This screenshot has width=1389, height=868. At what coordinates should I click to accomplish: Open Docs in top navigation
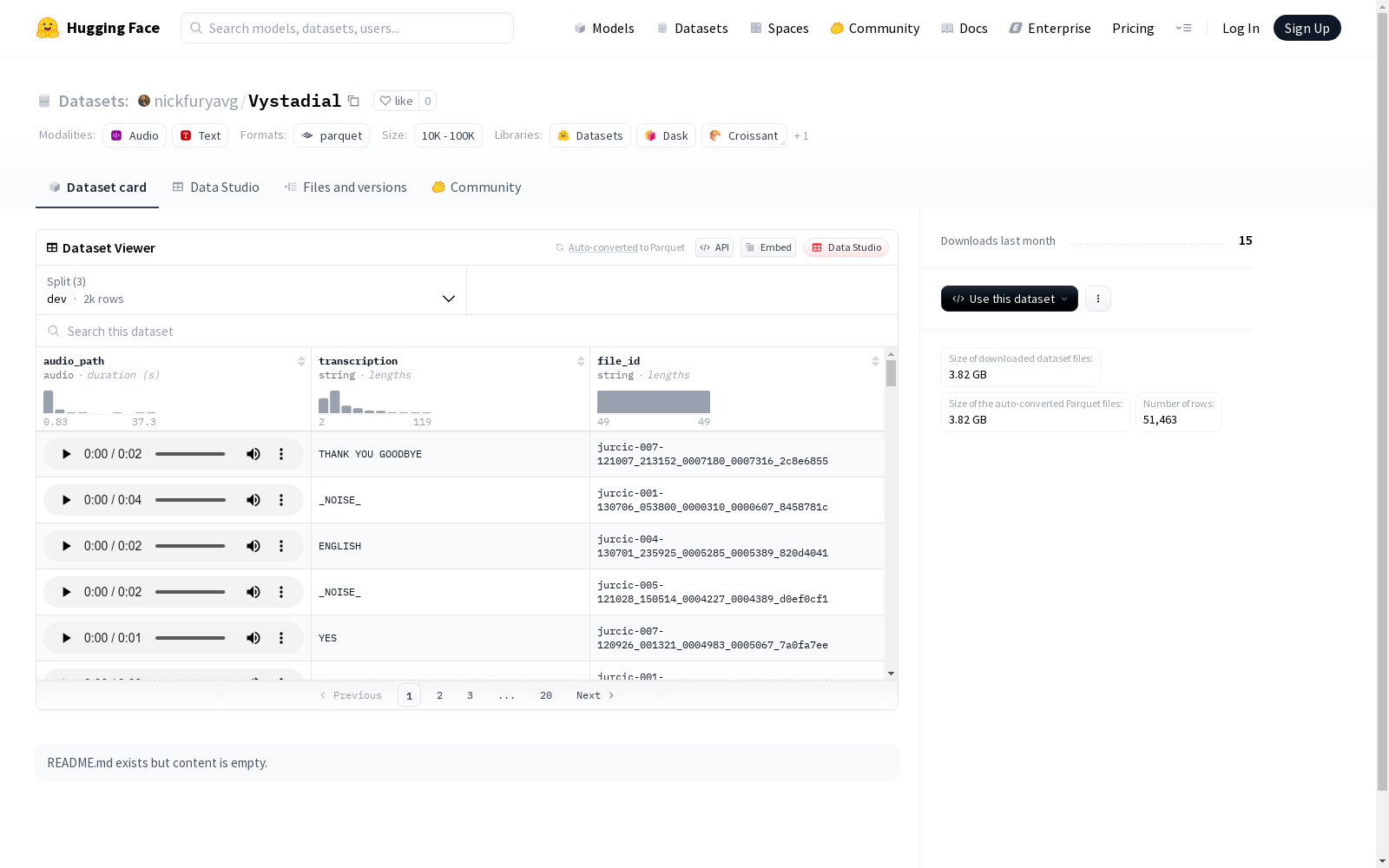click(x=964, y=28)
